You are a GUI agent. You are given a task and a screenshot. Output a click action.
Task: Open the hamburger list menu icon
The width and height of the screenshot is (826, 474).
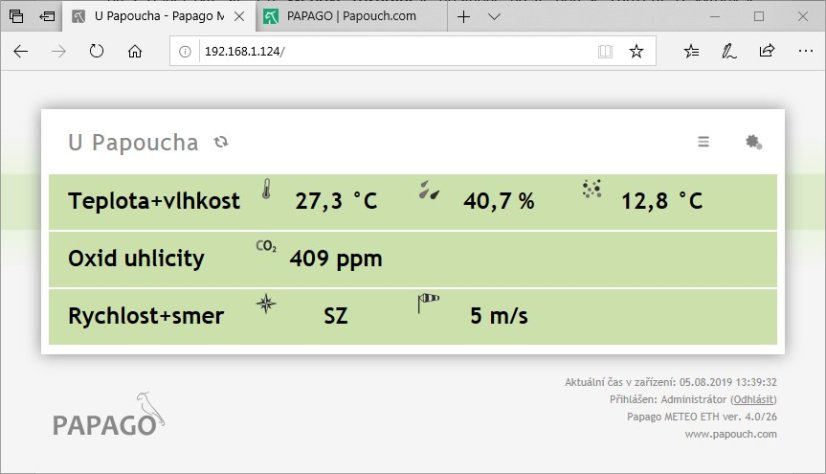coord(703,142)
